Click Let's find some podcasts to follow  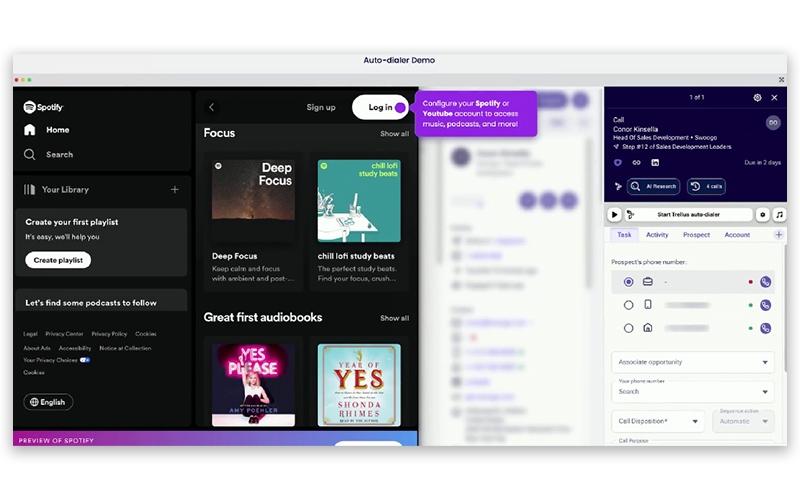pyautogui.click(x=91, y=303)
